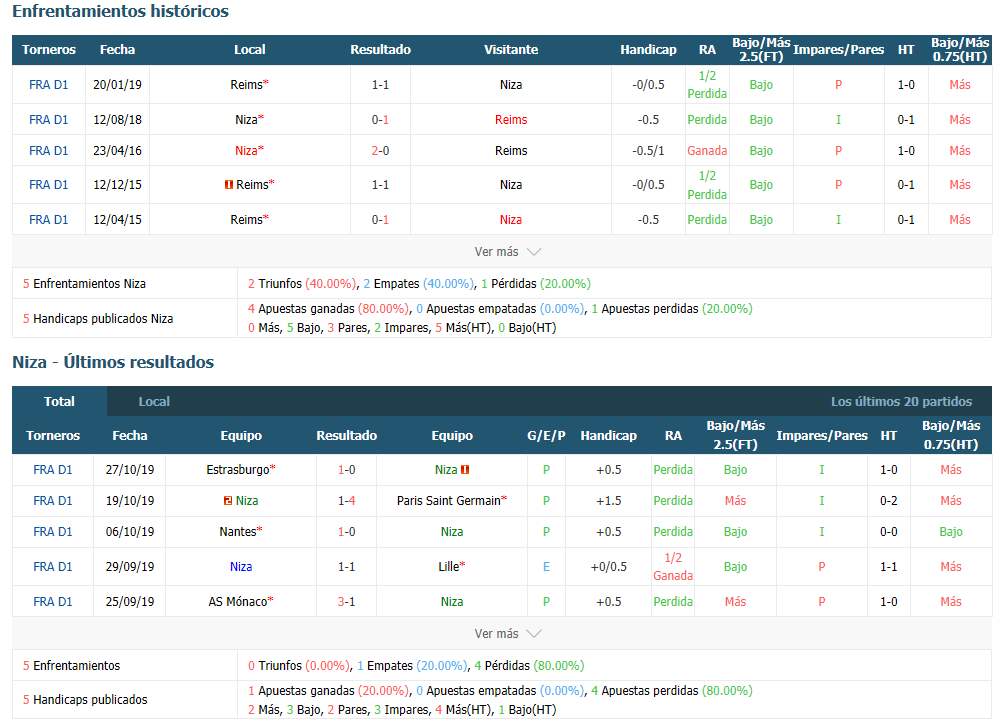1003x727 pixels.
Task: Click the 1-1 result of Niza vs Lille
Action: pyautogui.click(x=347, y=567)
